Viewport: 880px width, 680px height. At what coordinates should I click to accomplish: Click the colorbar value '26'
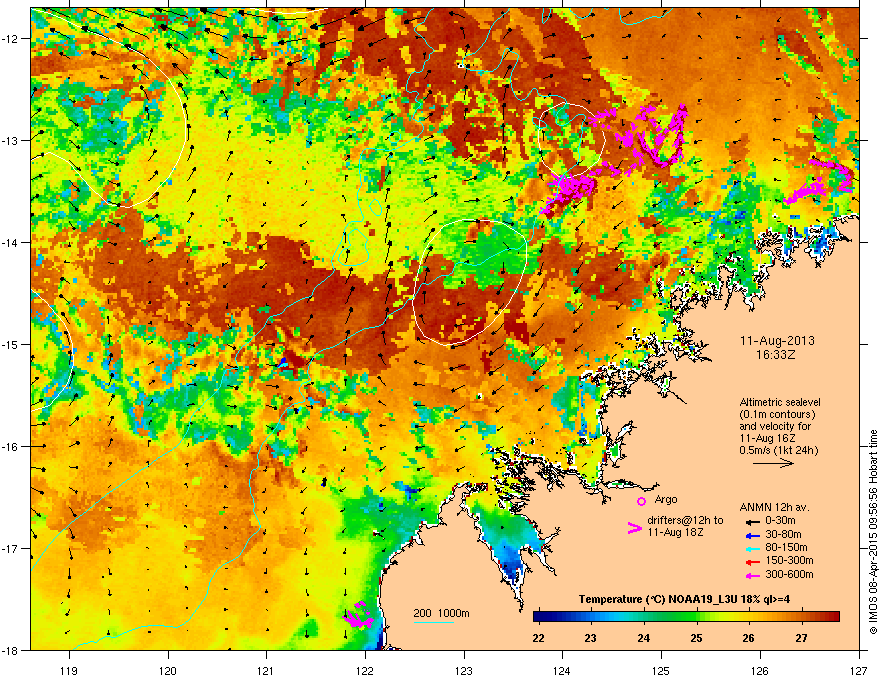(749, 638)
